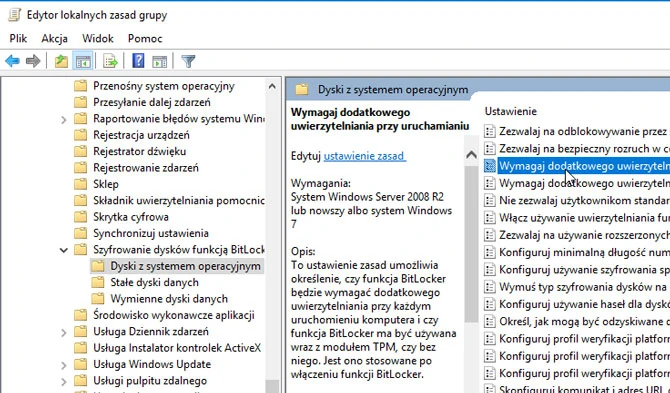Click the ustawienie zasad link

pyautogui.click(x=364, y=156)
